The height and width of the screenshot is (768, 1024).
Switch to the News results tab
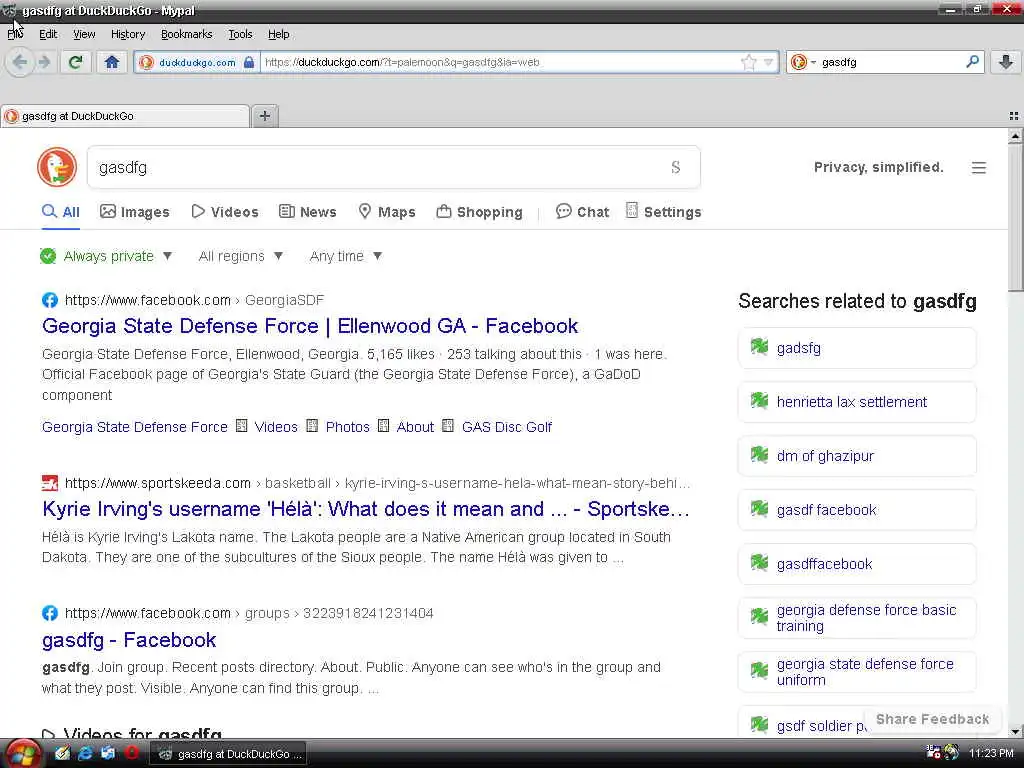(x=308, y=212)
